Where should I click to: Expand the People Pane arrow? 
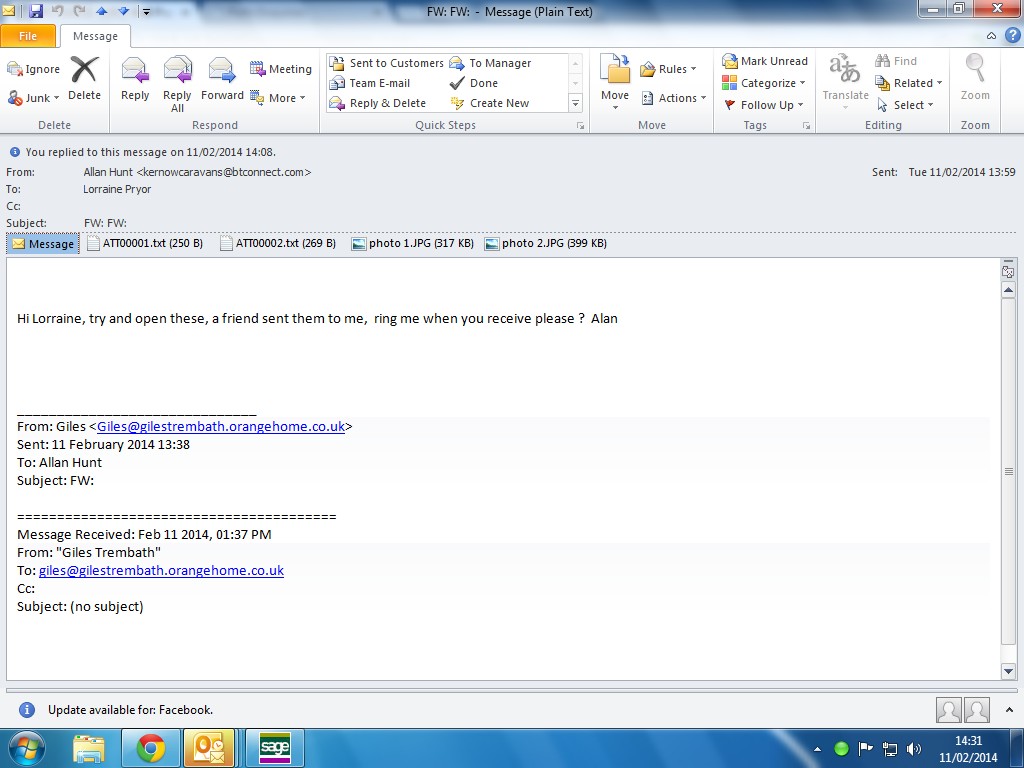[1010, 710]
